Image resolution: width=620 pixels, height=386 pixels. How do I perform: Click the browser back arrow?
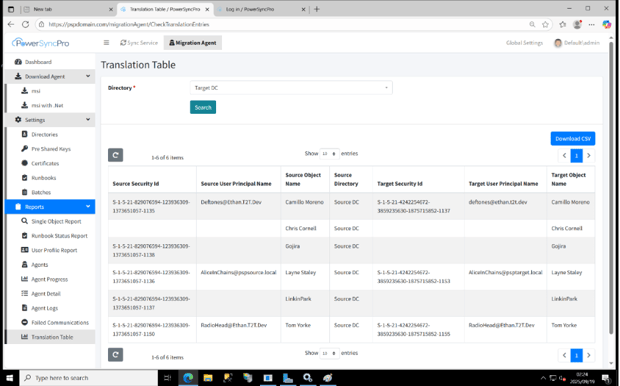pyautogui.click(x=11, y=24)
